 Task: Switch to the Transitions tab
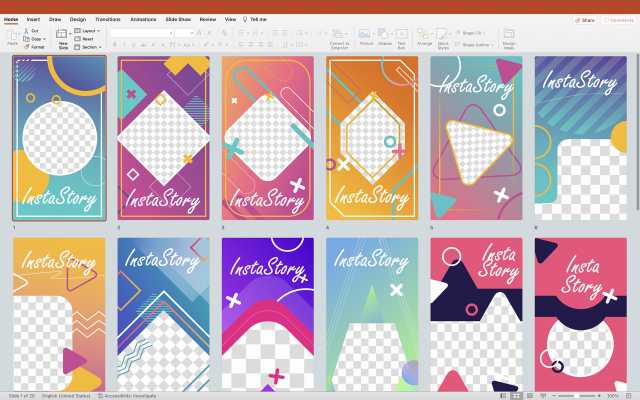pos(107,19)
